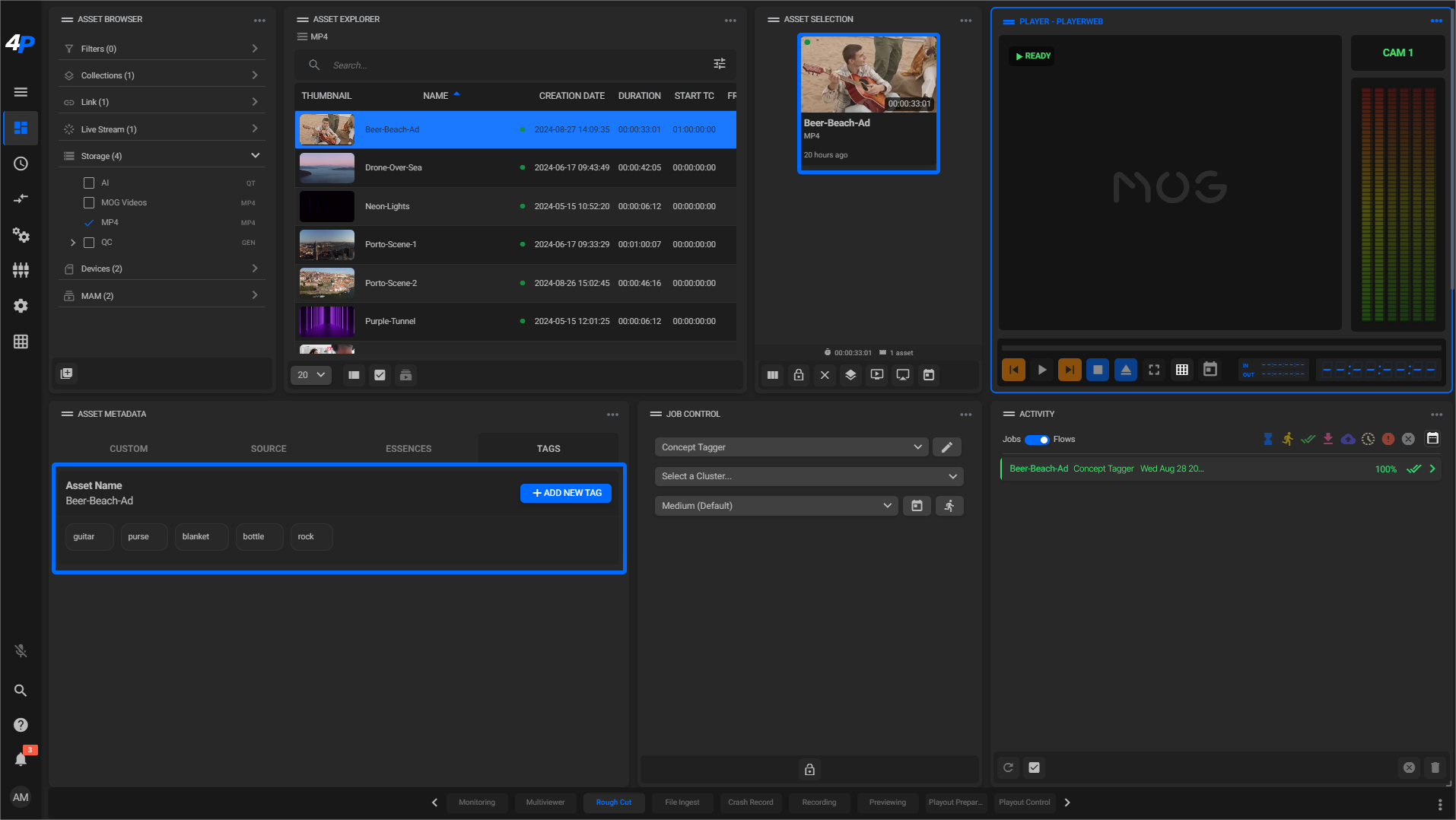This screenshot has height=820, width=1456.
Task: Open the Monitoring workspace tab
Action: 477,803
